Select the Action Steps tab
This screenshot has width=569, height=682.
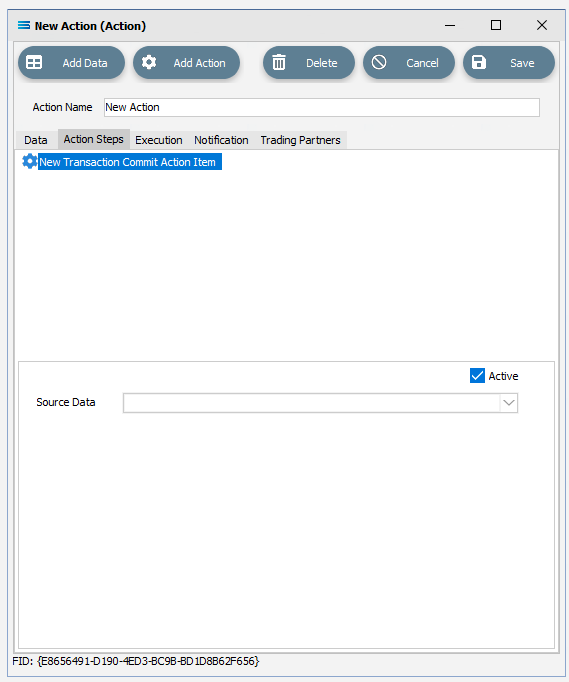tap(94, 139)
